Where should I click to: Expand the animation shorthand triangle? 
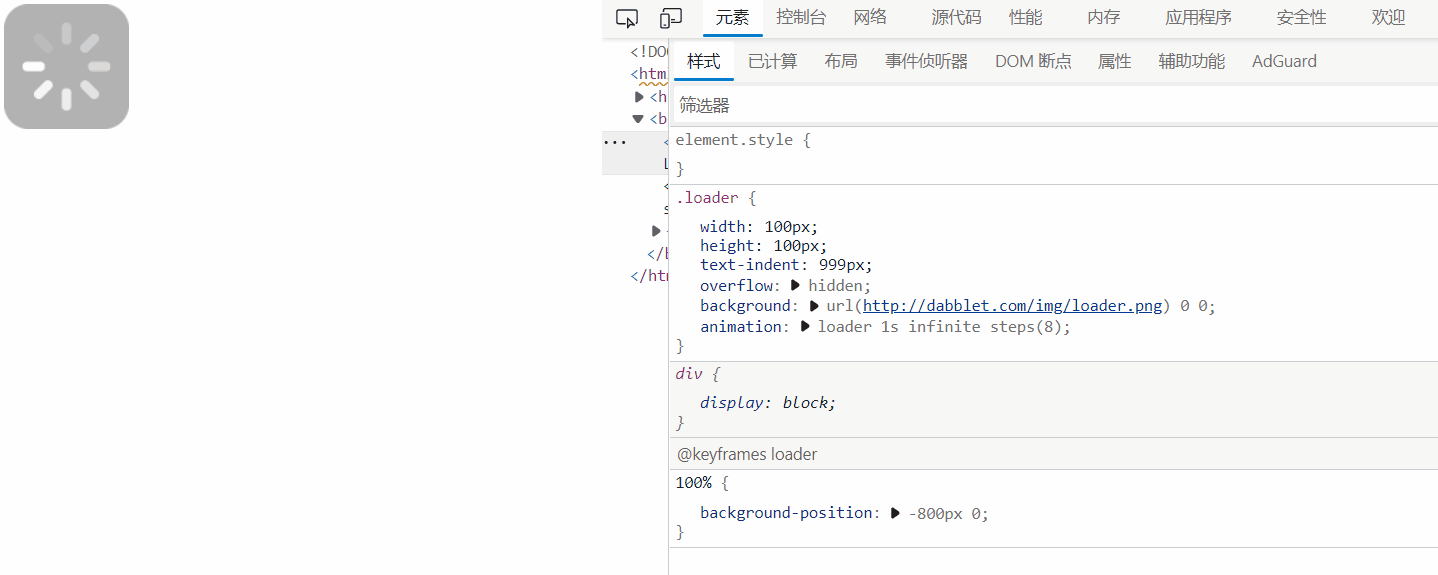coord(805,327)
